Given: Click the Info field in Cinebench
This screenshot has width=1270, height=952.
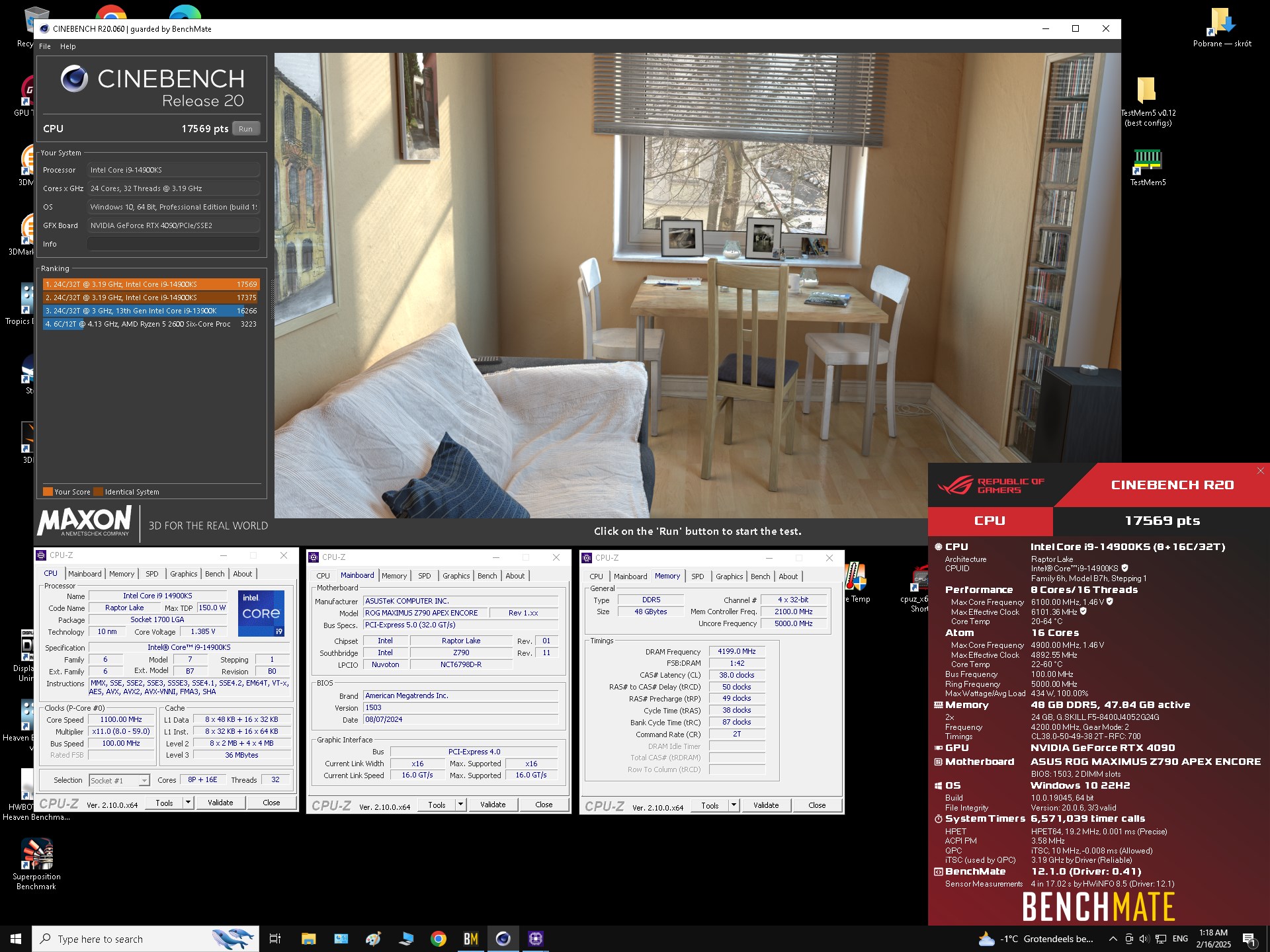Looking at the screenshot, I should tap(173, 244).
